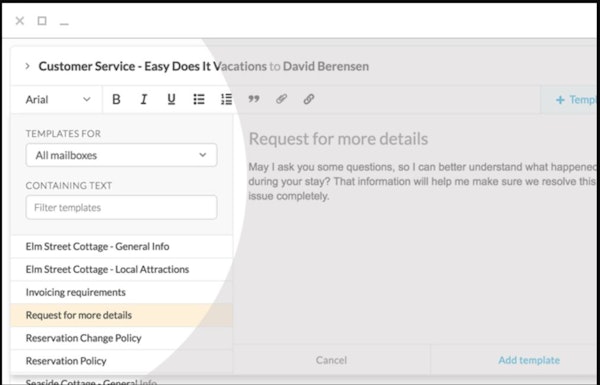Minimize the window with dash icon
The width and height of the screenshot is (600, 385).
pyautogui.click(x=64, y=24)
